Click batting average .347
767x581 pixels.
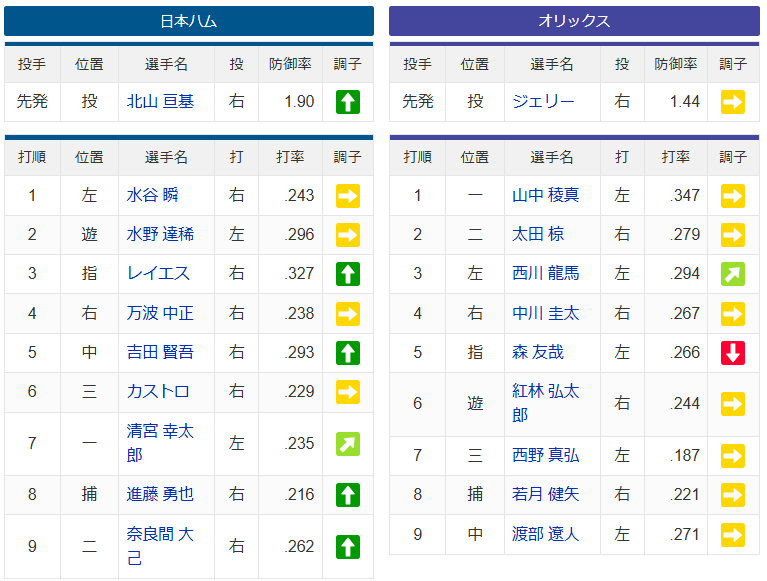[x=684, y=195]
